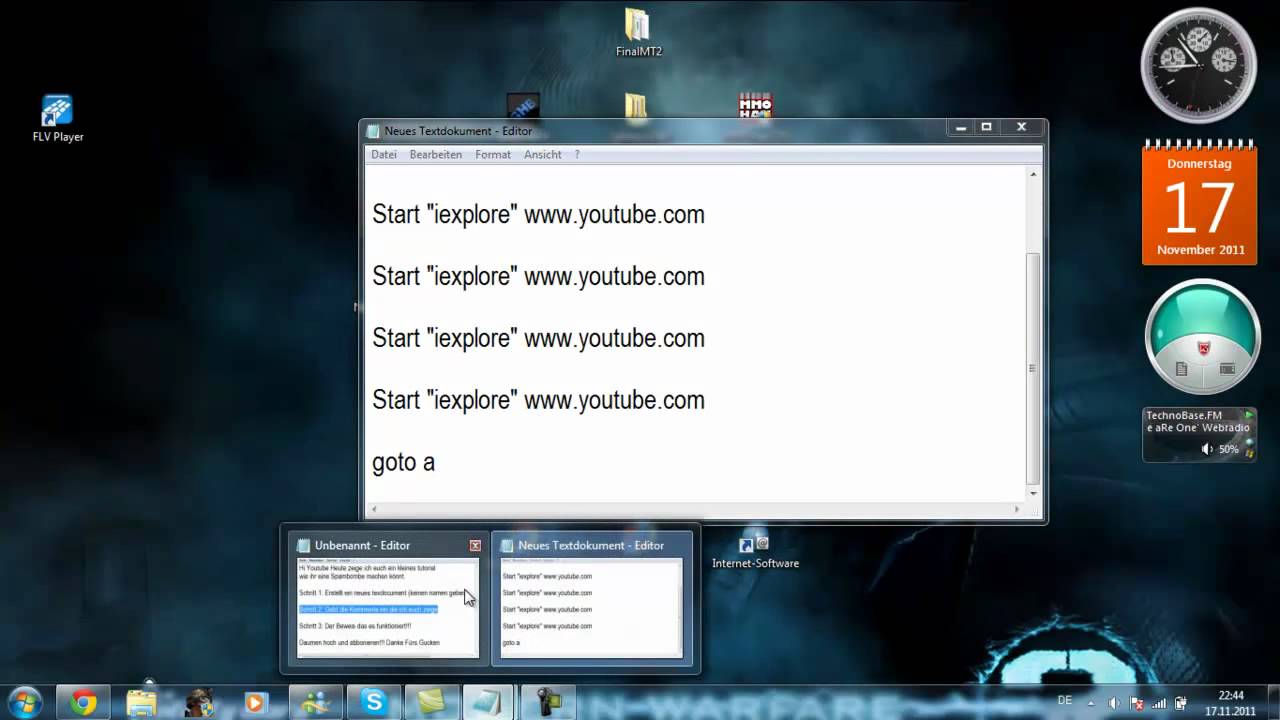Open the ? help menu
The width and height of the screenshot is (1280, 720).
coord(577,155)
